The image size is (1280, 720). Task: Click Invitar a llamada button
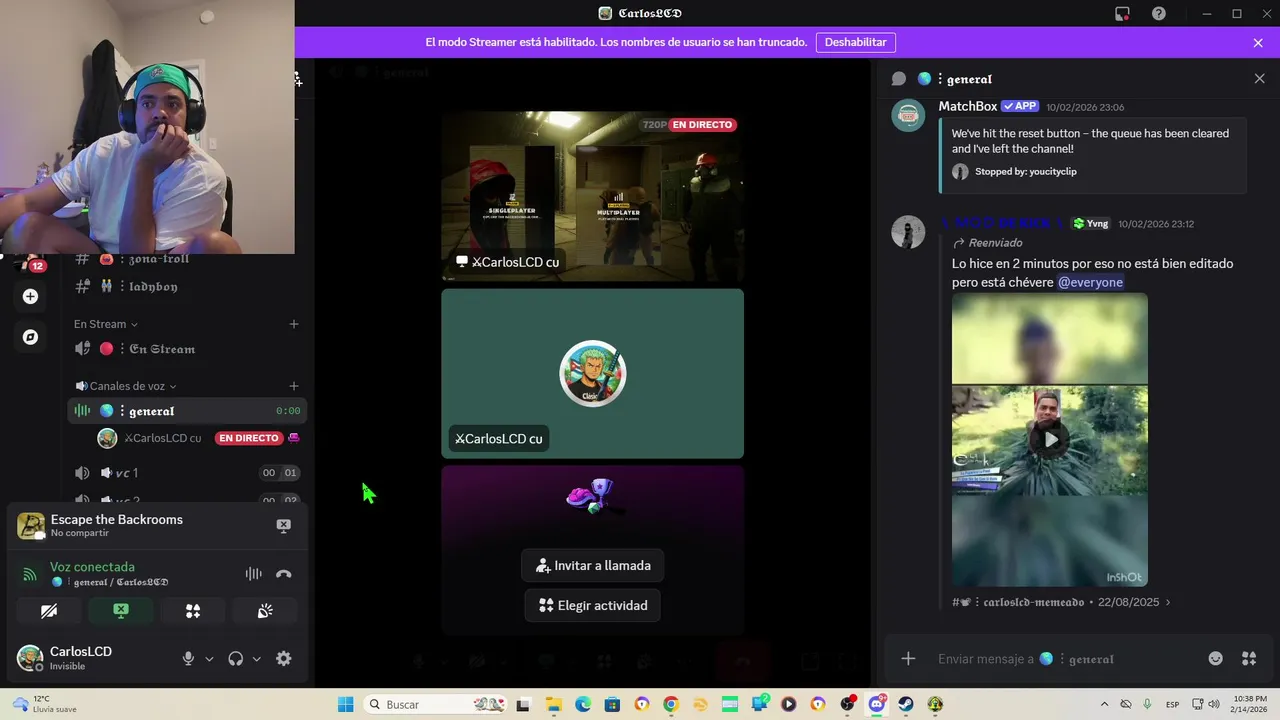(x=593, y=565)
